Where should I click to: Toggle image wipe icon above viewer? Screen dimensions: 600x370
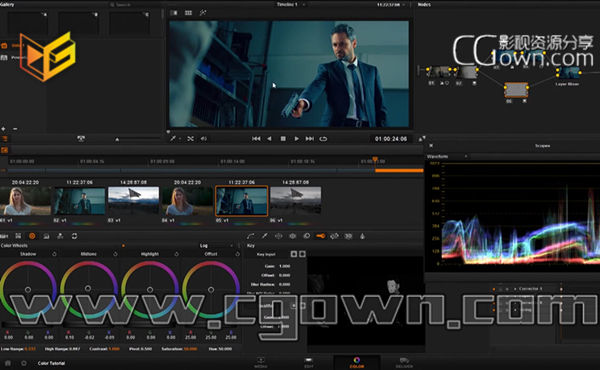point(174,13)
